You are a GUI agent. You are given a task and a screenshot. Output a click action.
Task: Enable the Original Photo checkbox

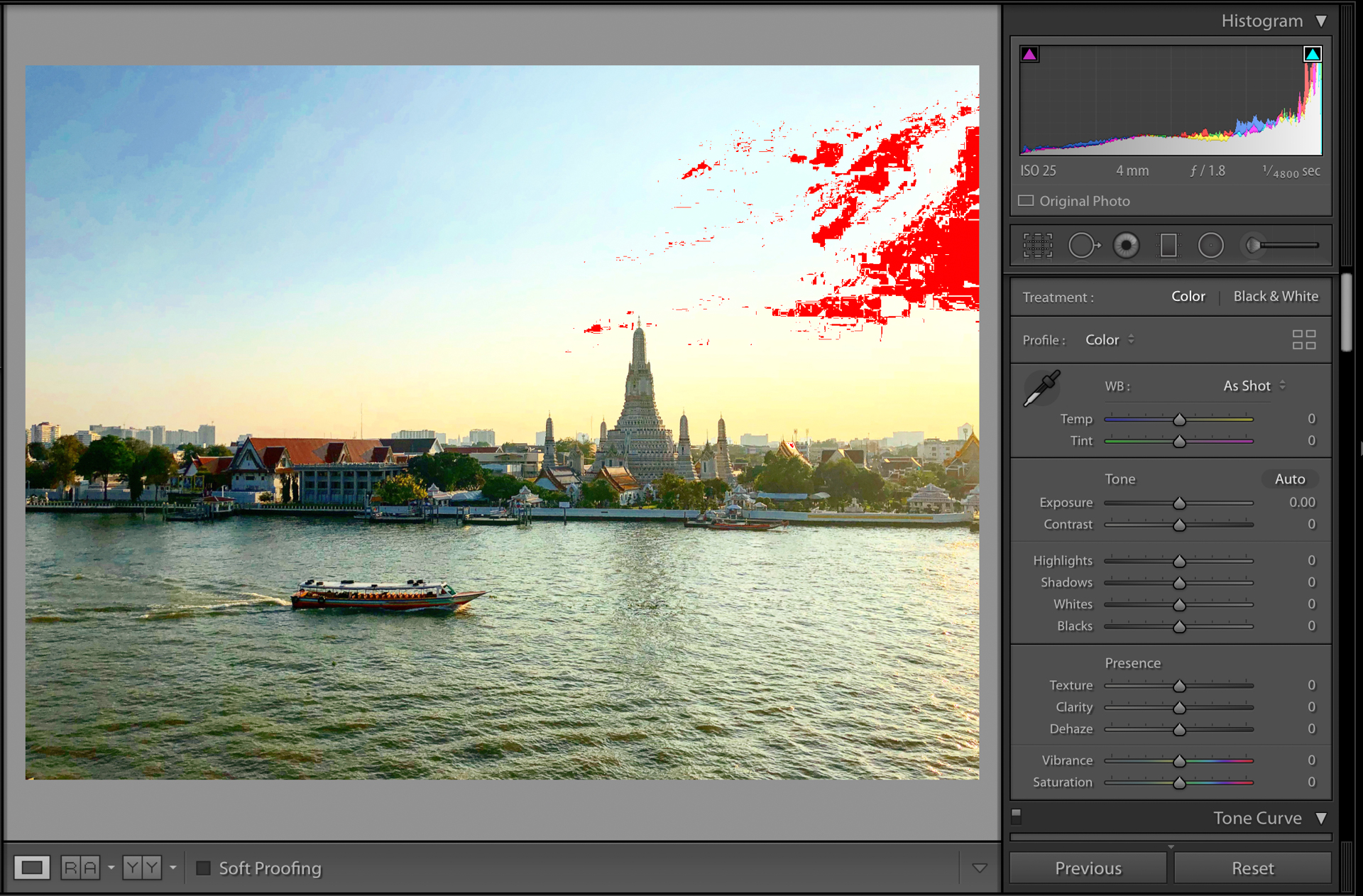click(x=1026, y=201)
